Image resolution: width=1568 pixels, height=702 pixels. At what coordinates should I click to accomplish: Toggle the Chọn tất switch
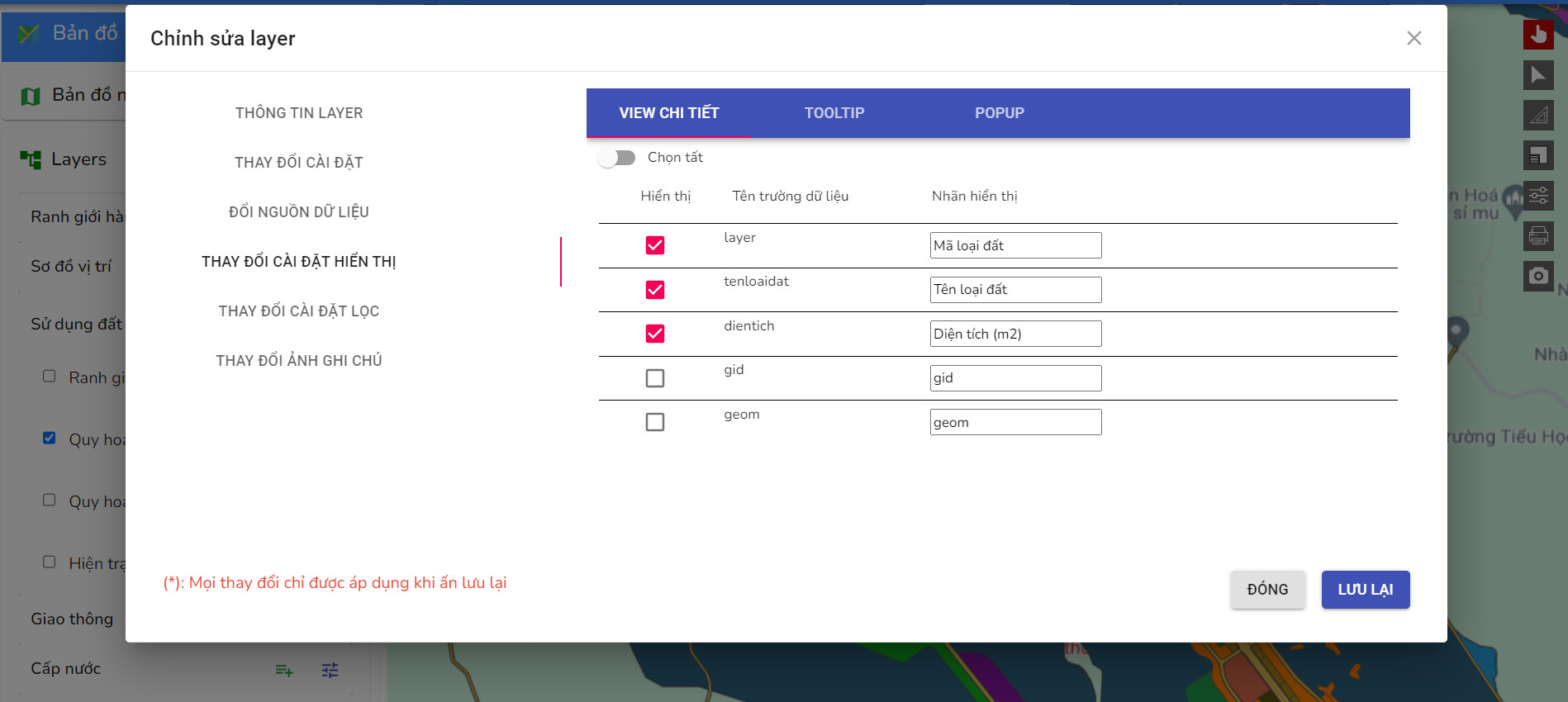617,158
